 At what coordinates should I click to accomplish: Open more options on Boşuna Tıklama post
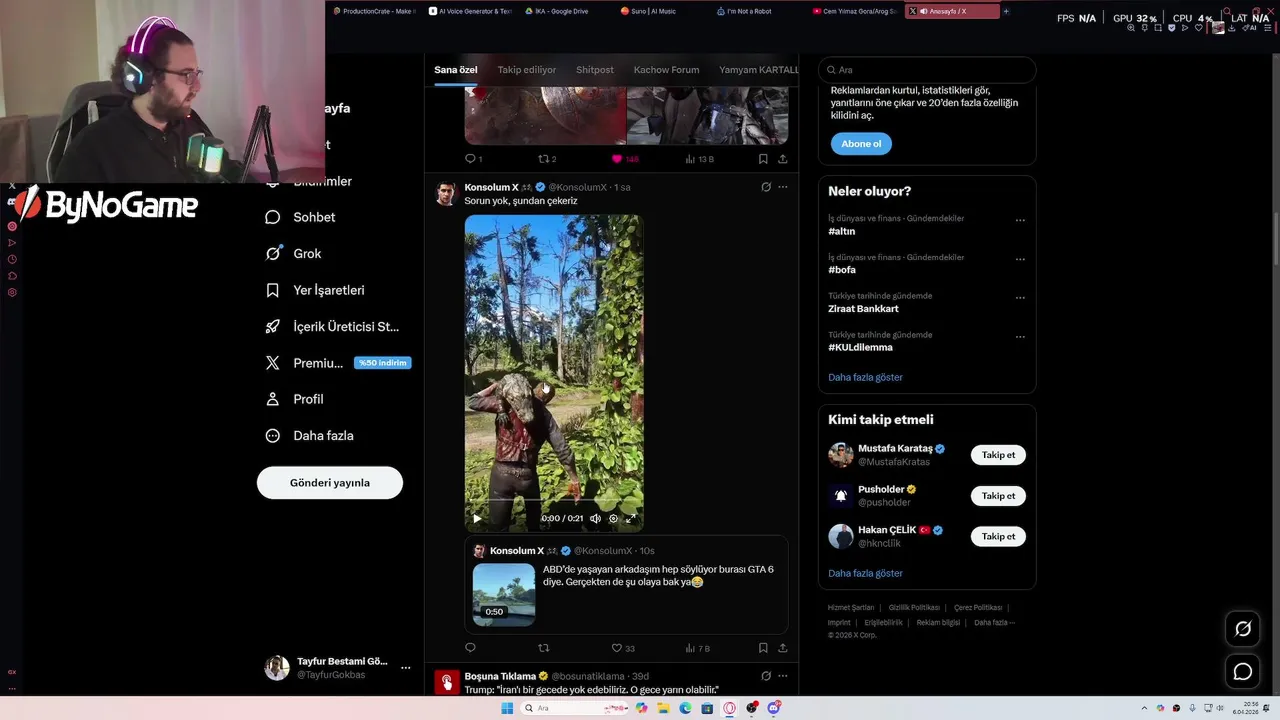click(x=783, y=676)
